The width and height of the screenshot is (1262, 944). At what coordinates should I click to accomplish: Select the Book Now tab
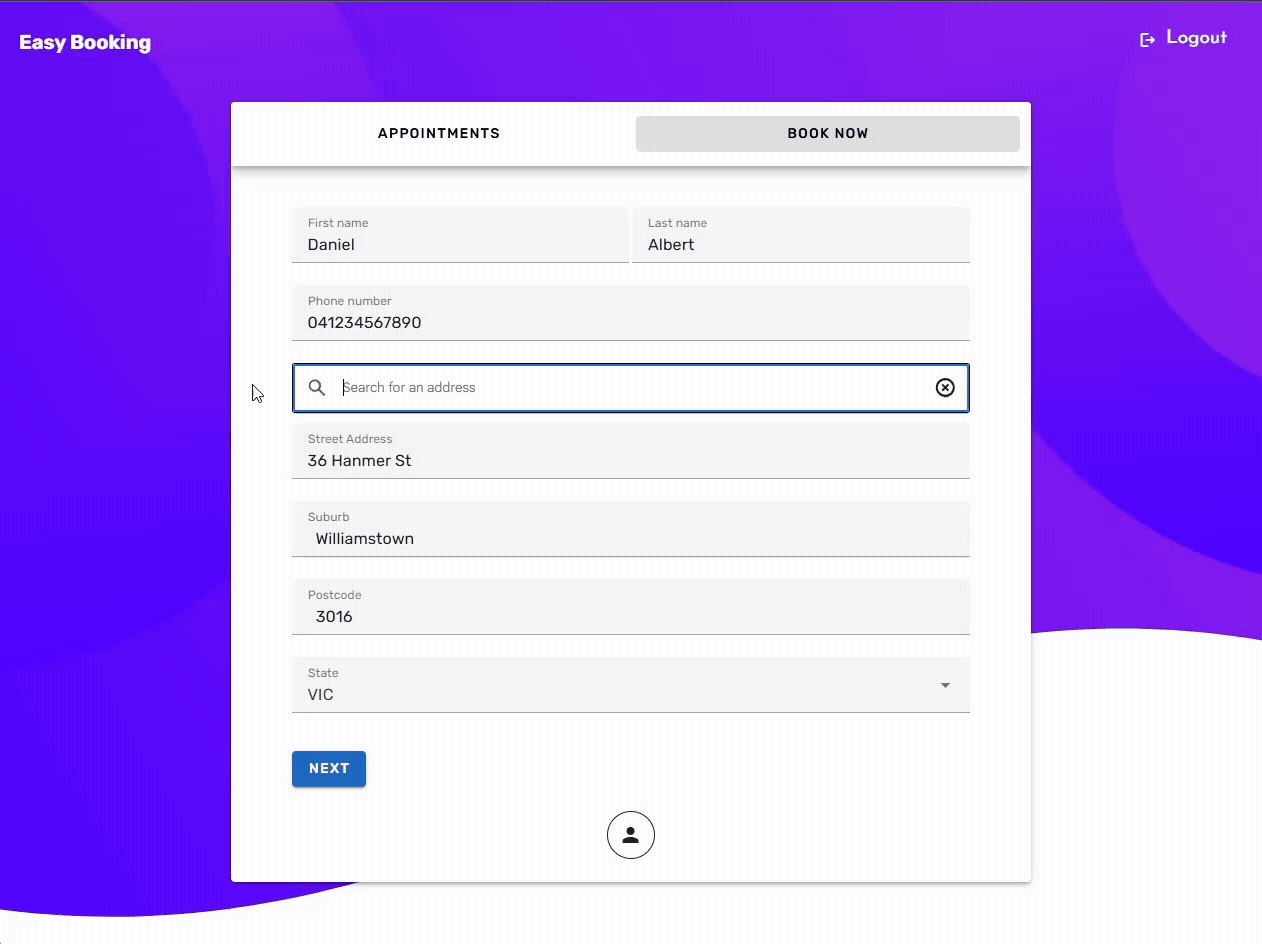click(827, 134)
